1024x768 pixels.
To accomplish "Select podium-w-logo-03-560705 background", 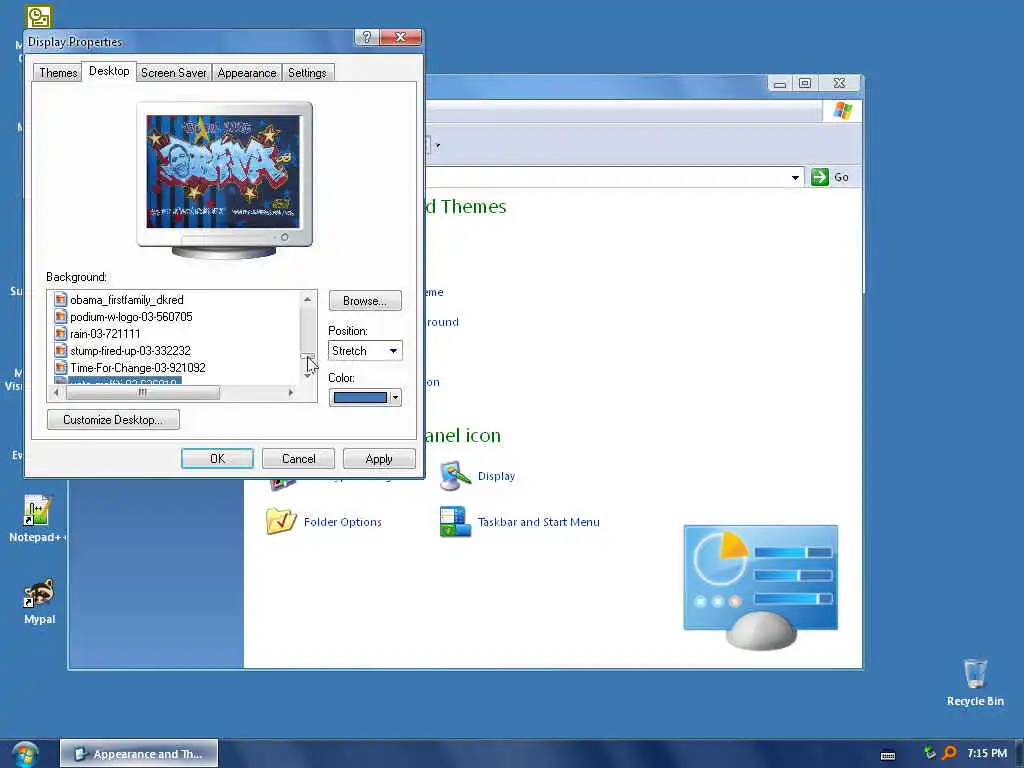I will (x=131, y=317).
